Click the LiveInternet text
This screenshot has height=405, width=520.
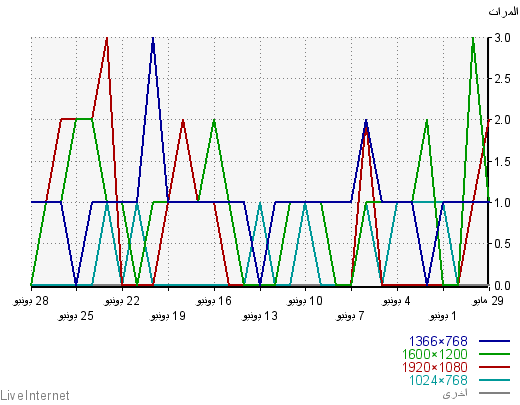(35, 396)
